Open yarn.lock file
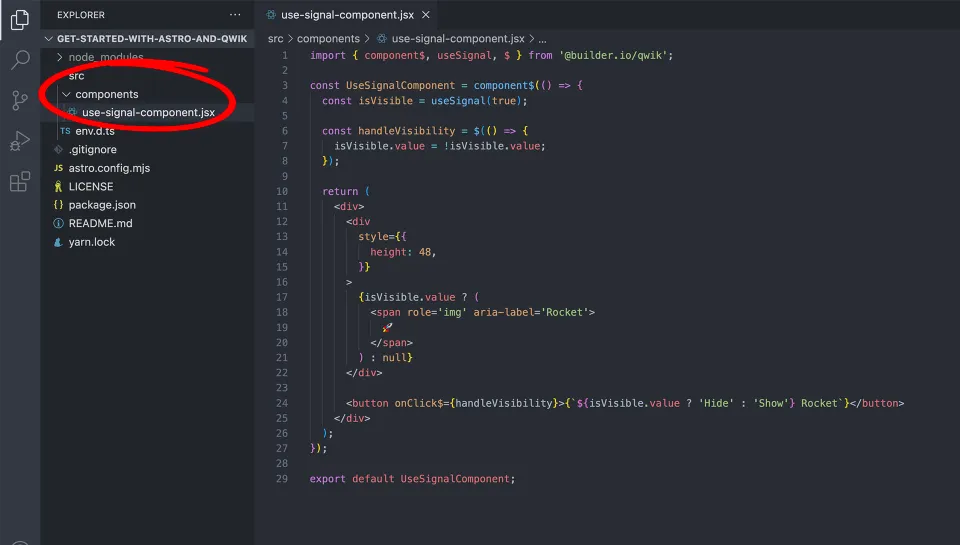The height and width of the screenshot is (545, 960). pos(92,242)
